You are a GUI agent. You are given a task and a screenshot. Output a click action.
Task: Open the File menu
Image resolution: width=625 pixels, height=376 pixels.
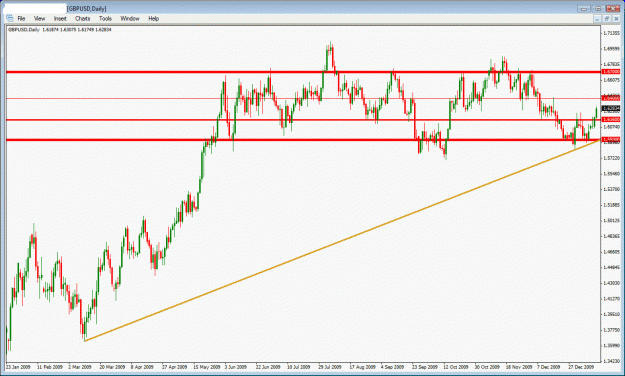21,18
